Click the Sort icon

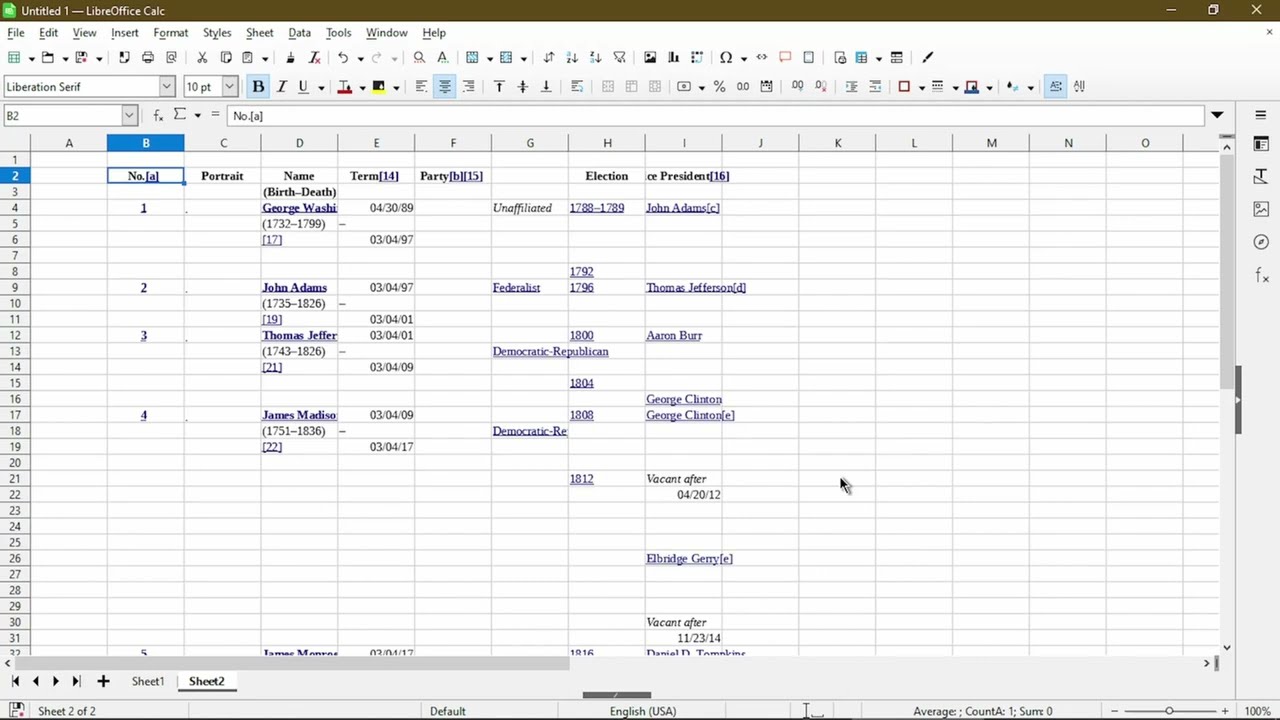pos(548,57)
